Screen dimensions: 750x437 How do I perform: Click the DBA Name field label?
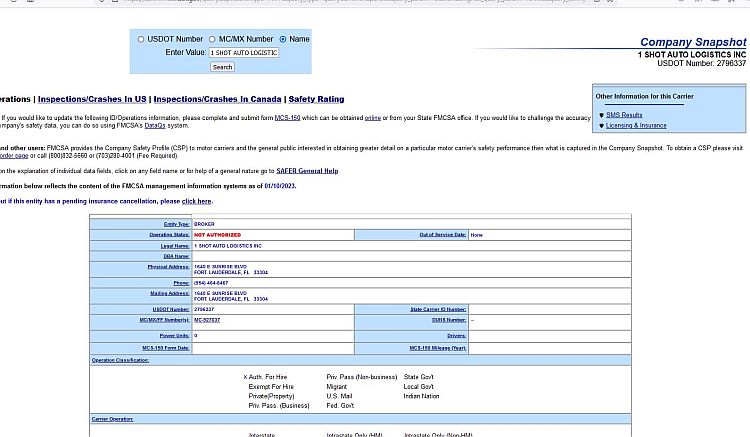click(x=176, y=256)
